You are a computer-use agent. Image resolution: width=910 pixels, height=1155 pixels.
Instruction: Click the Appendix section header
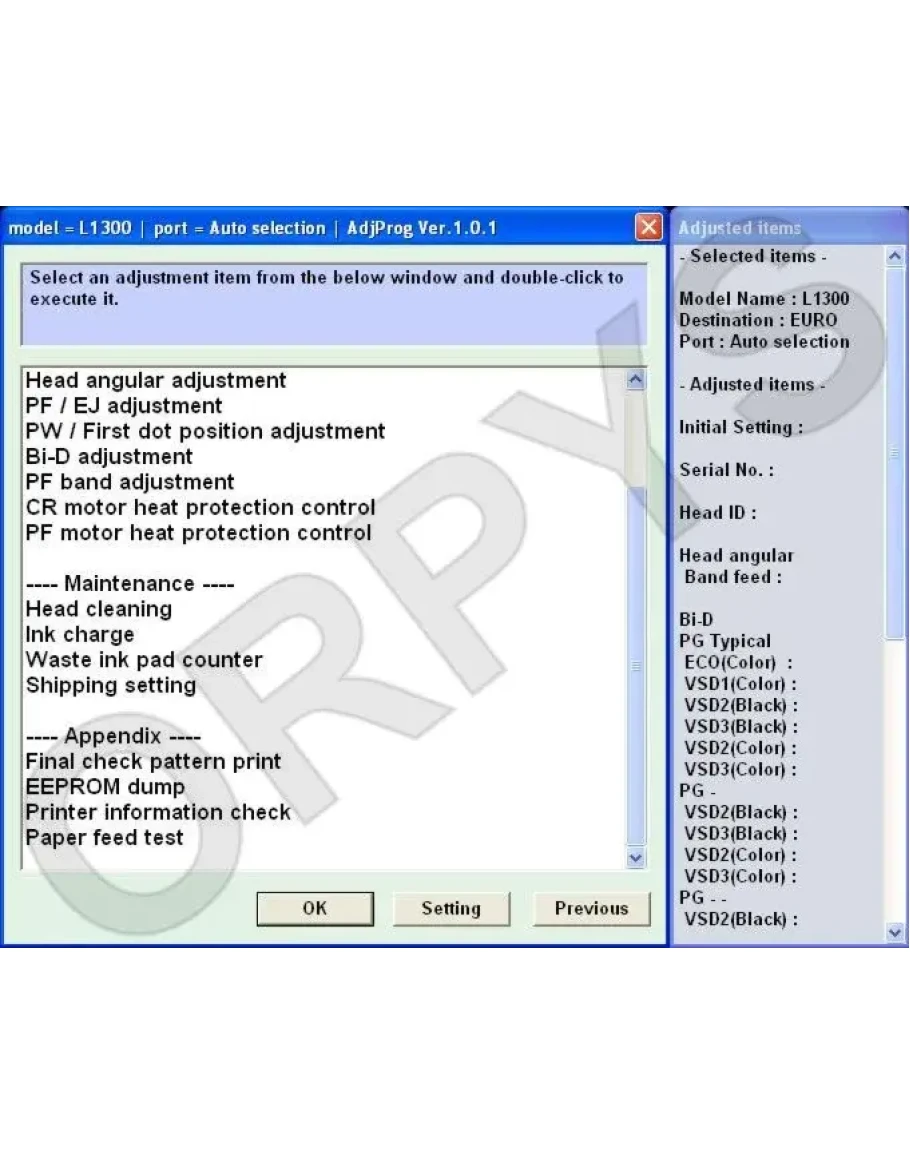click(113, 736)
